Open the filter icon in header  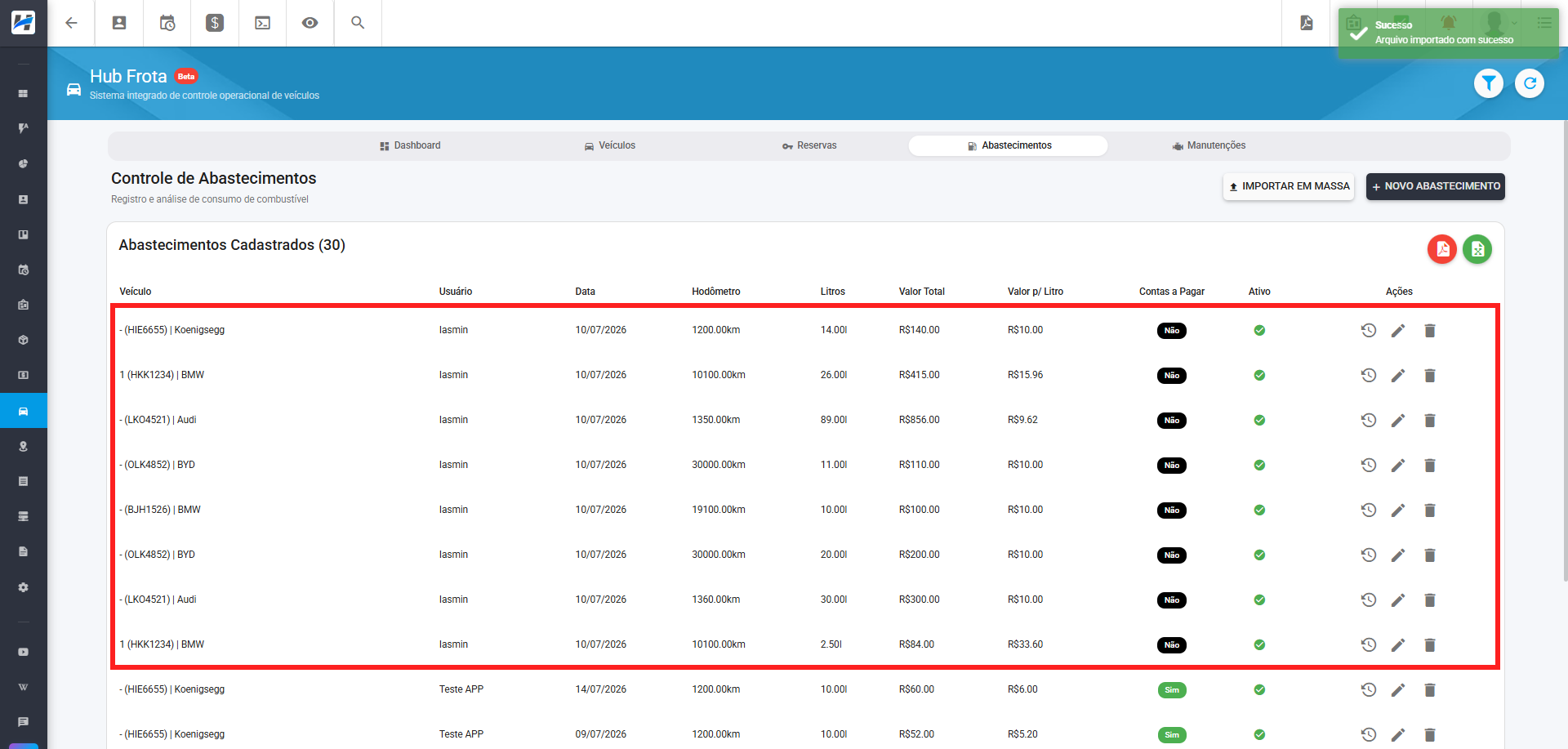tap(1489, 83)
